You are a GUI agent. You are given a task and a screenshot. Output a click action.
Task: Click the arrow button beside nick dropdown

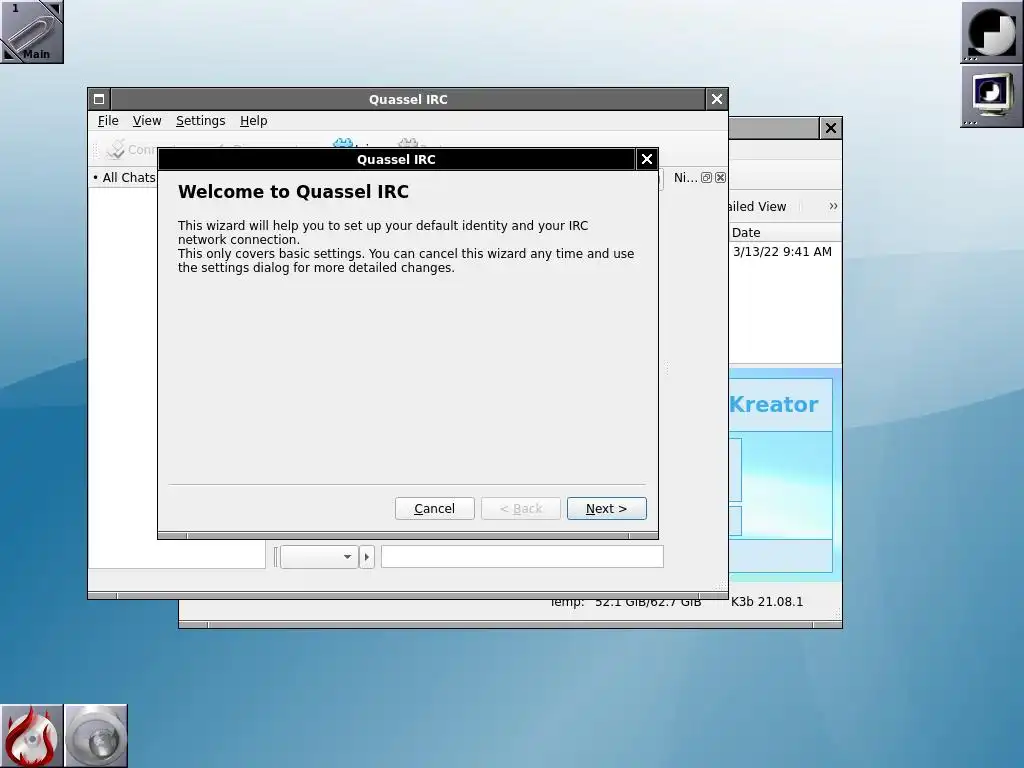pos(366,556)
